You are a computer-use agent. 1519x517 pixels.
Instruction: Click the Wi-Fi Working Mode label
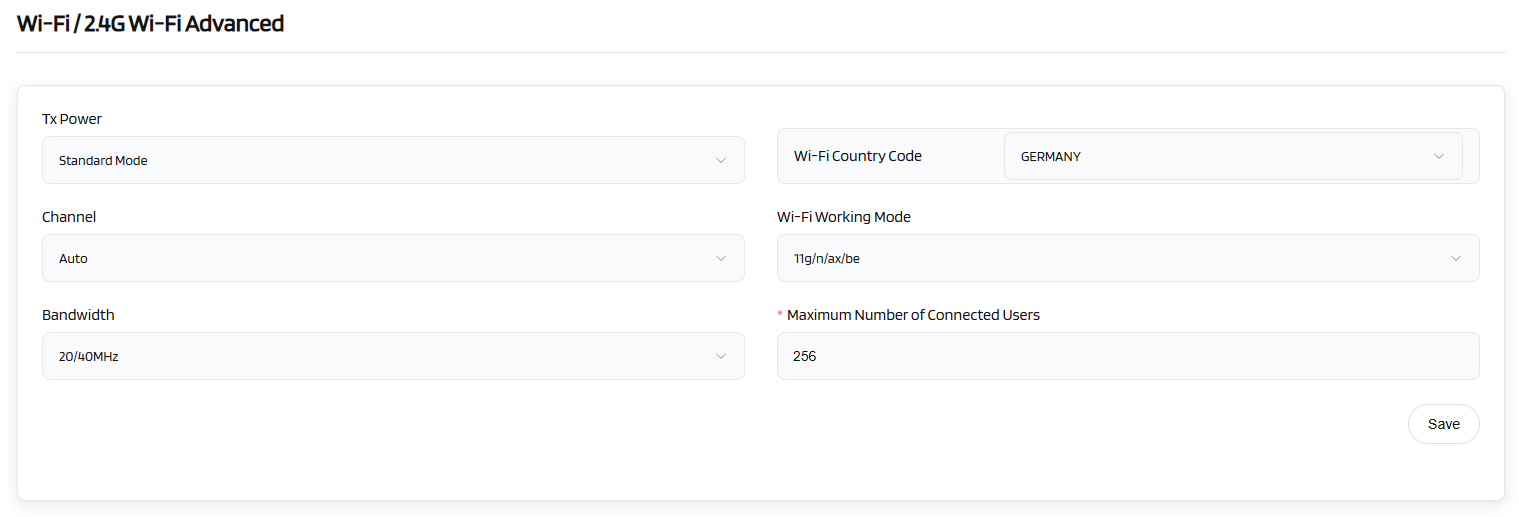point(844,217)
